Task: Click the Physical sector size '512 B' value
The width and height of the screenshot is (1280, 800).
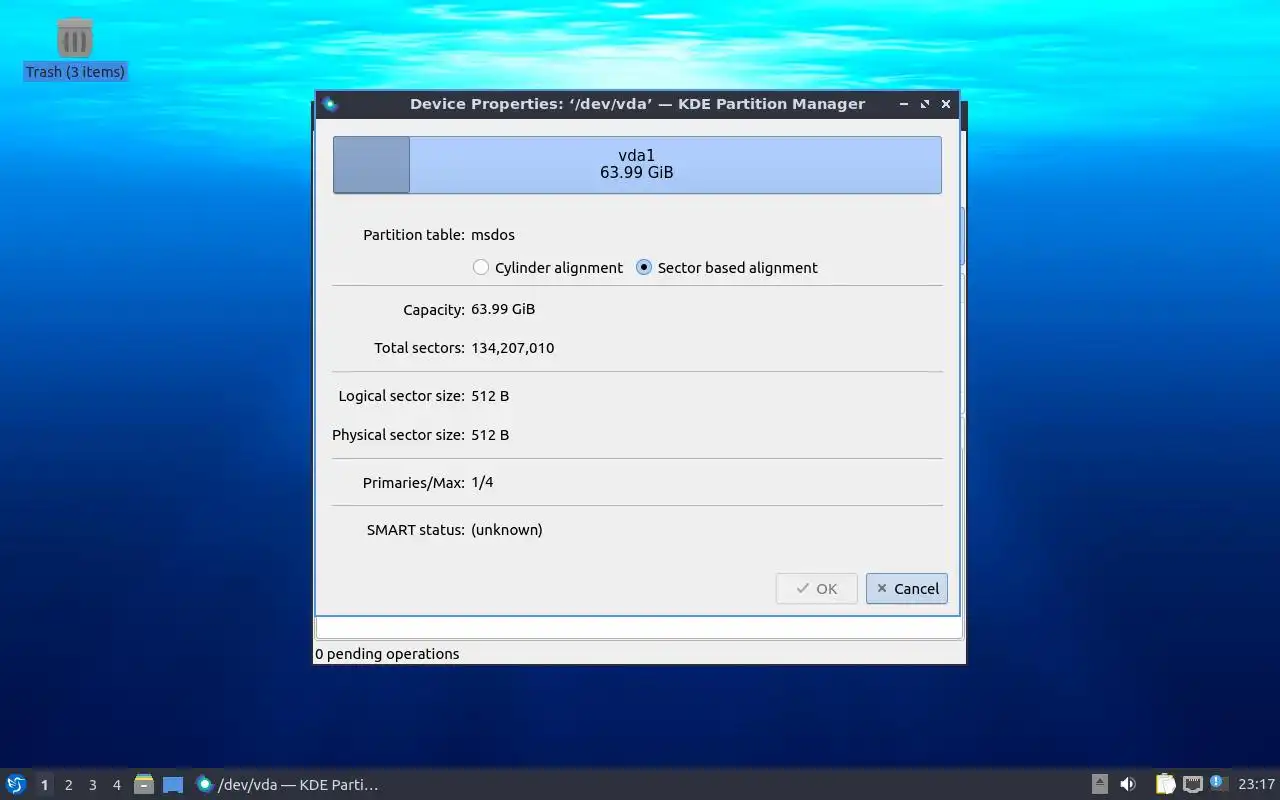Action: coord(490,435)
